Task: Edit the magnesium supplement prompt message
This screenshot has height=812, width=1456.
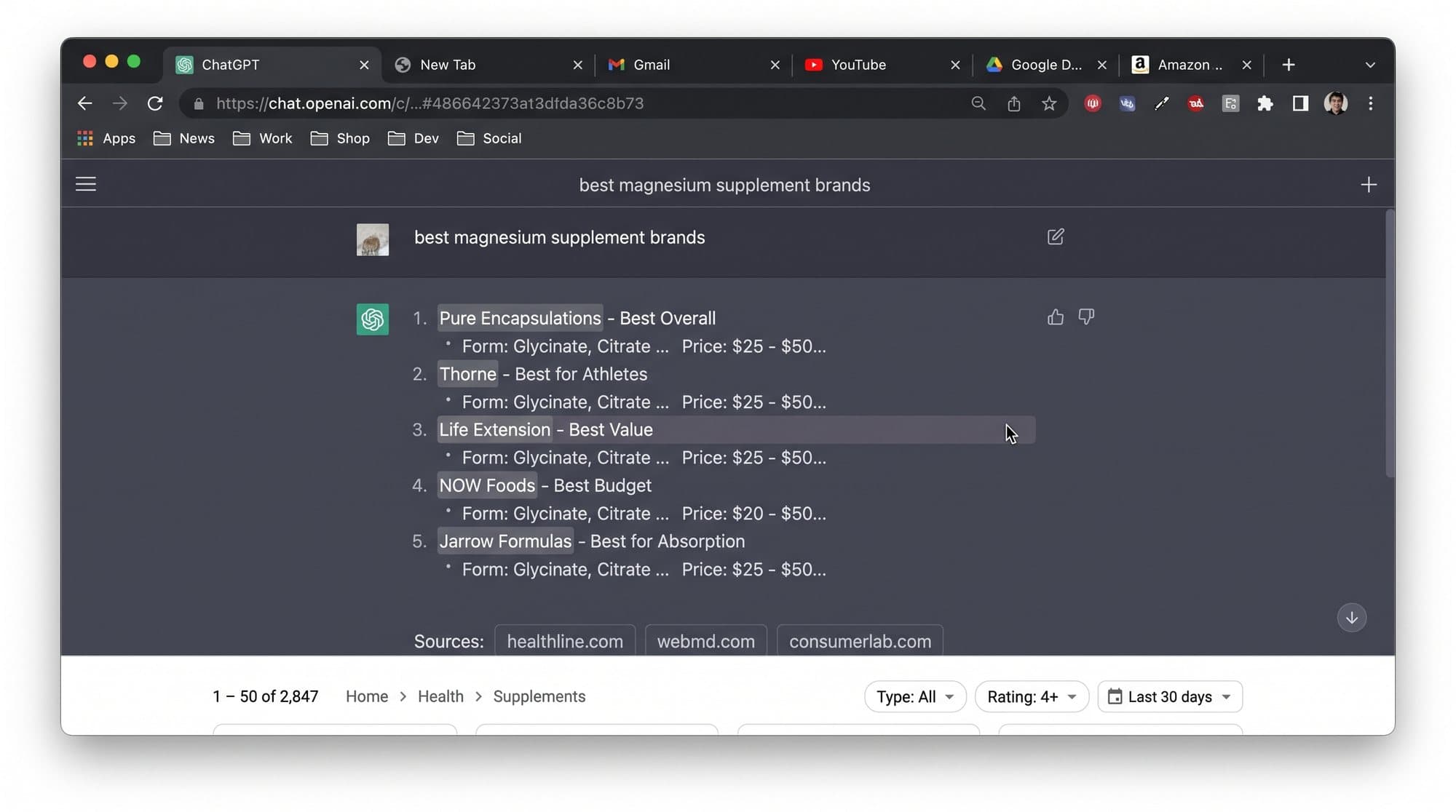Action: point(1055,237)
